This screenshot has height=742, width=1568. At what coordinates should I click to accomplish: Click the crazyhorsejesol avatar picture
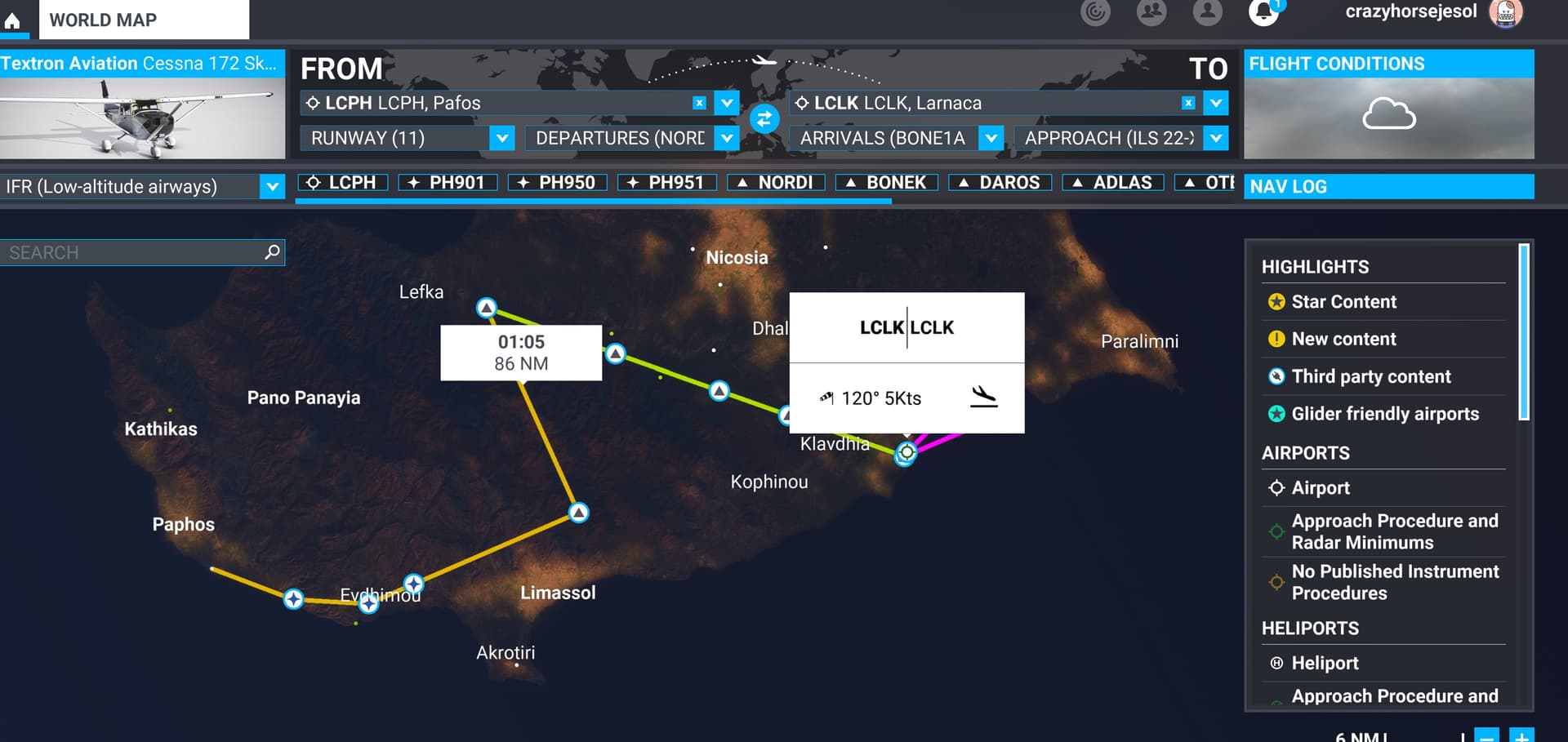(x=1506, y=13)
